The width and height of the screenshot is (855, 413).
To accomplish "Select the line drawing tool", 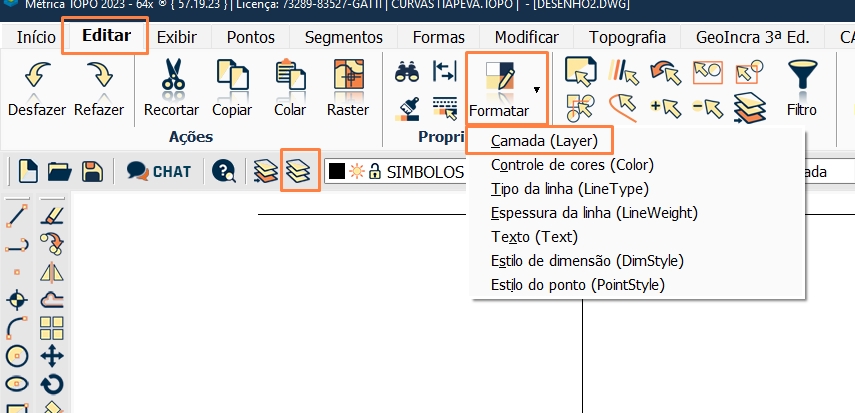I will tap(17, 216).
